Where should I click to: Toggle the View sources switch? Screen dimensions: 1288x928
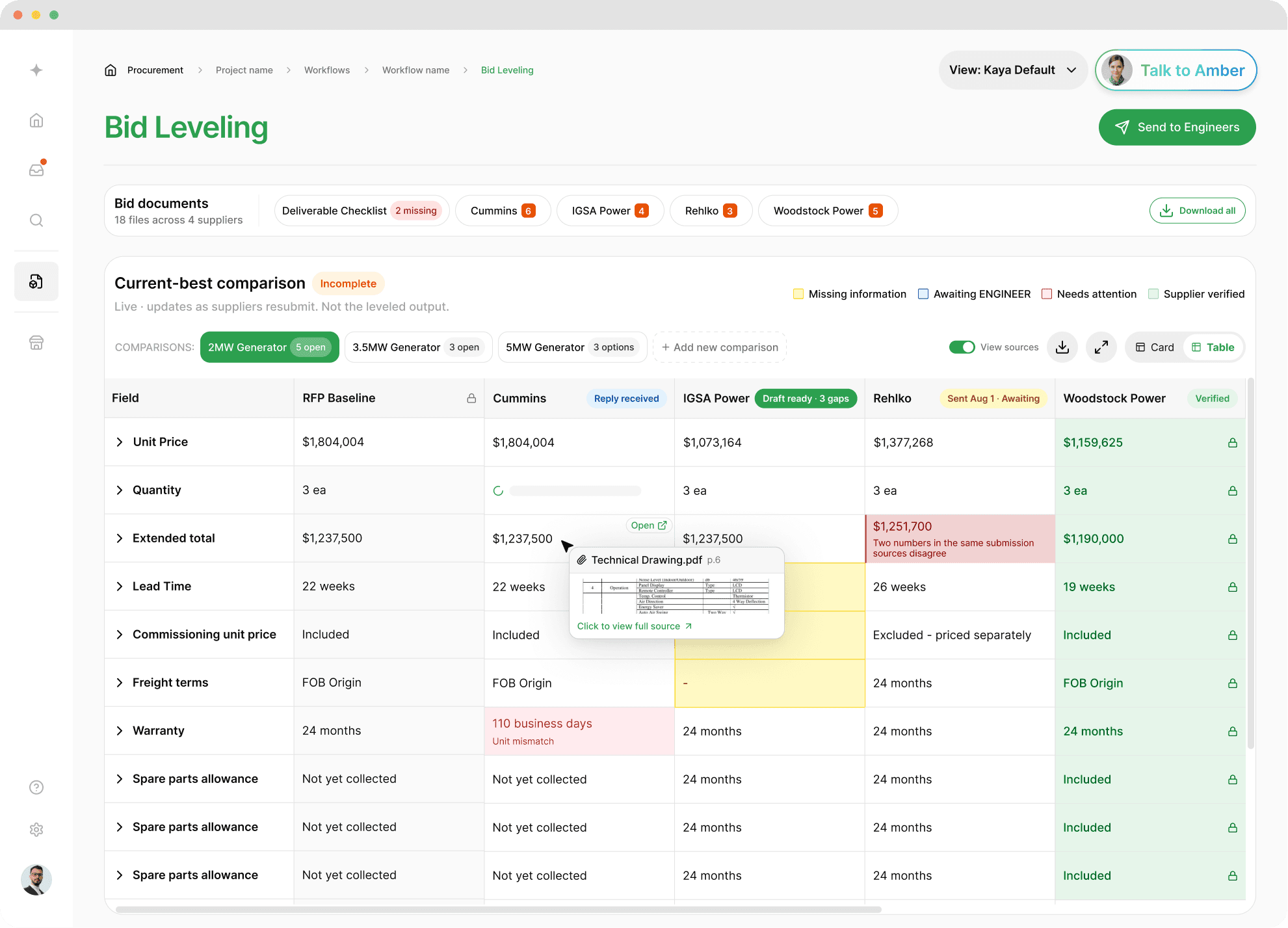pos(962,347)
